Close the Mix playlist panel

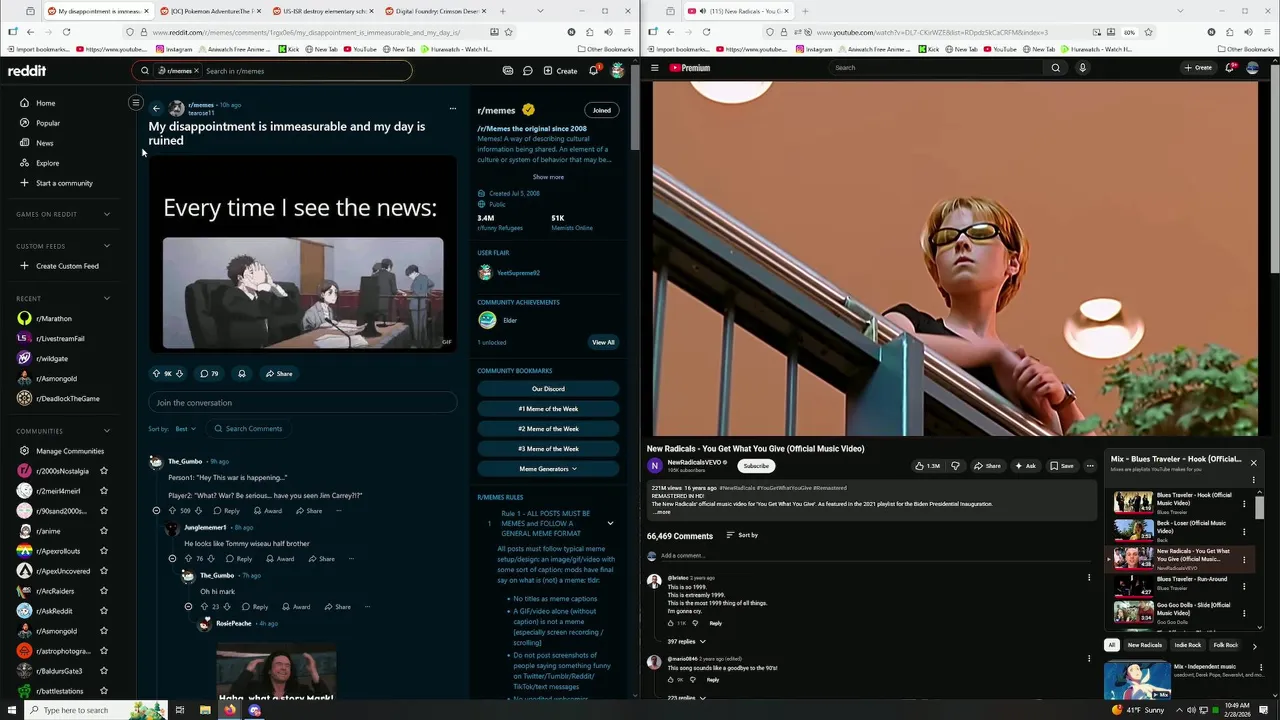click(x=1253, y=463)
